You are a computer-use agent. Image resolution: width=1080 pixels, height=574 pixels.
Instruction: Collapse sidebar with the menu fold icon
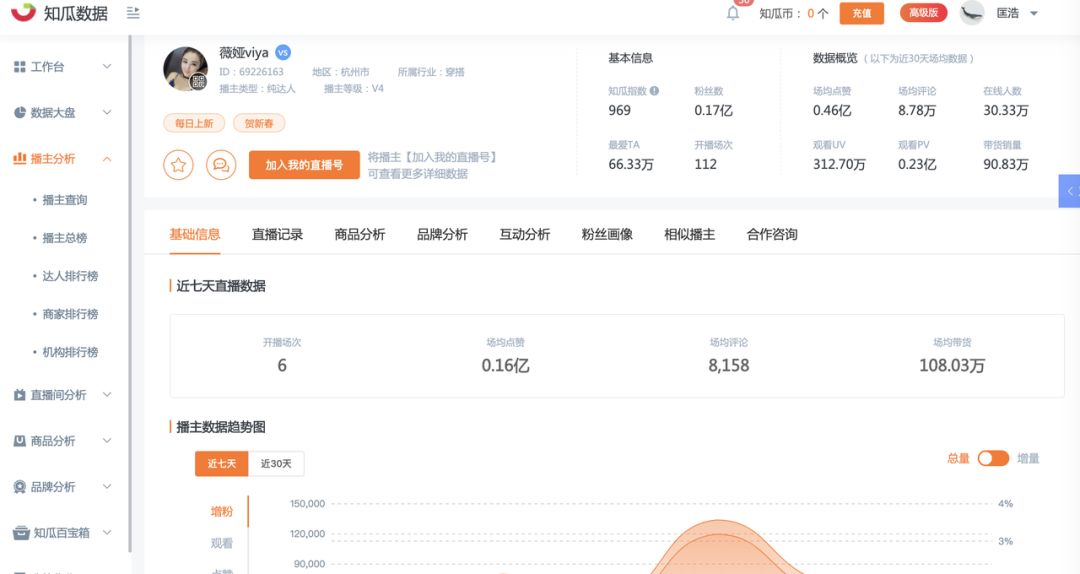click(134, 12)
